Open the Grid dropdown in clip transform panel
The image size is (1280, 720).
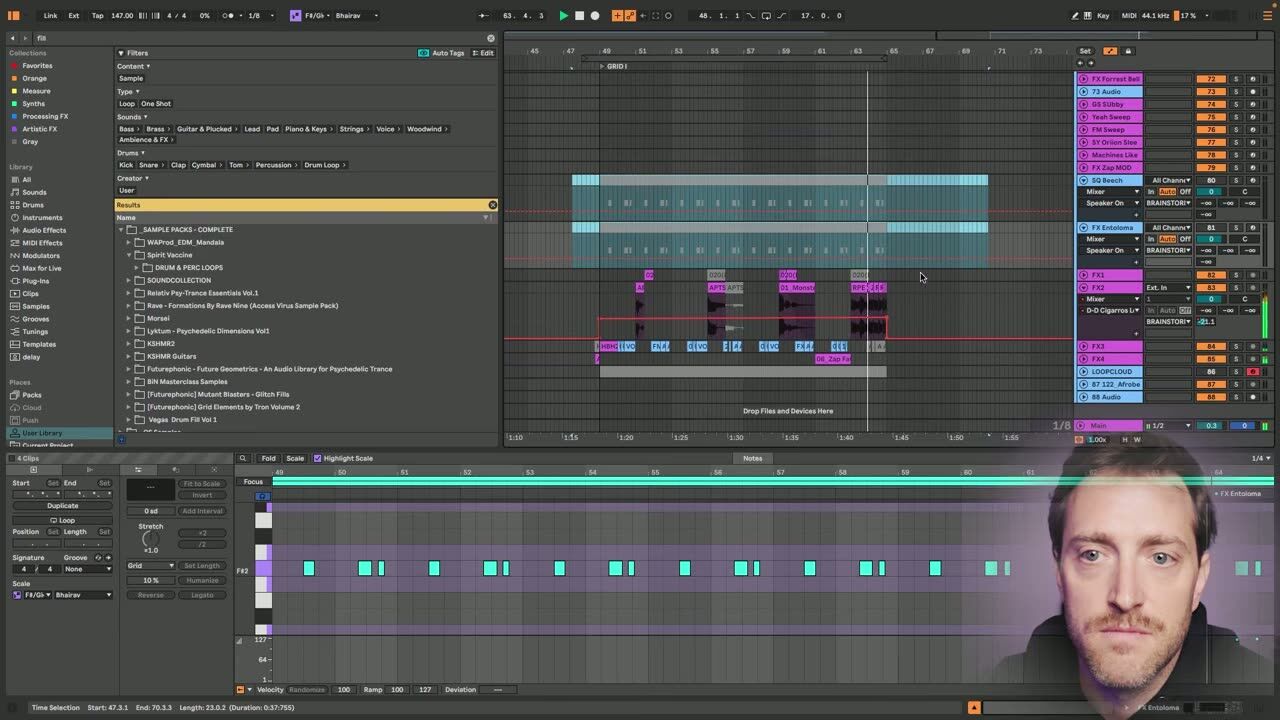point(151,566)
